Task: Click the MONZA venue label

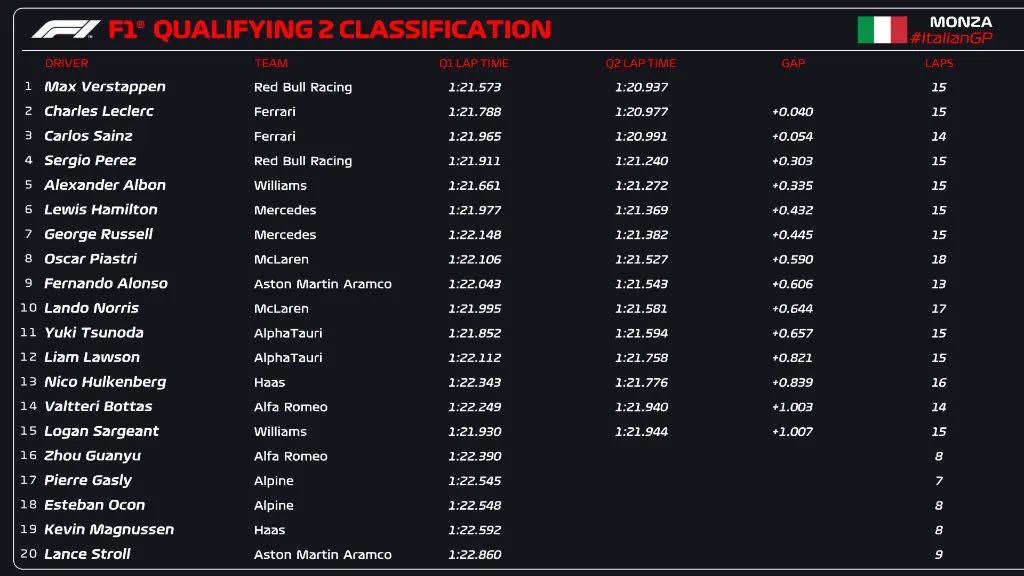Action: tap(960, 22)
